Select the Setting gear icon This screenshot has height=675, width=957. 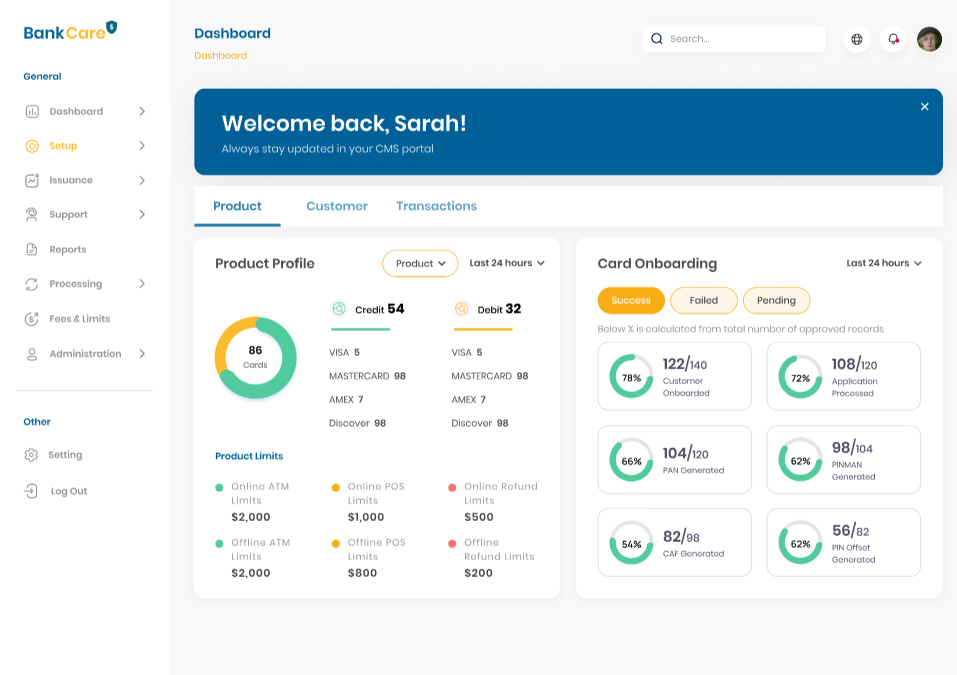pyautogui.click(x=32, y=455)
